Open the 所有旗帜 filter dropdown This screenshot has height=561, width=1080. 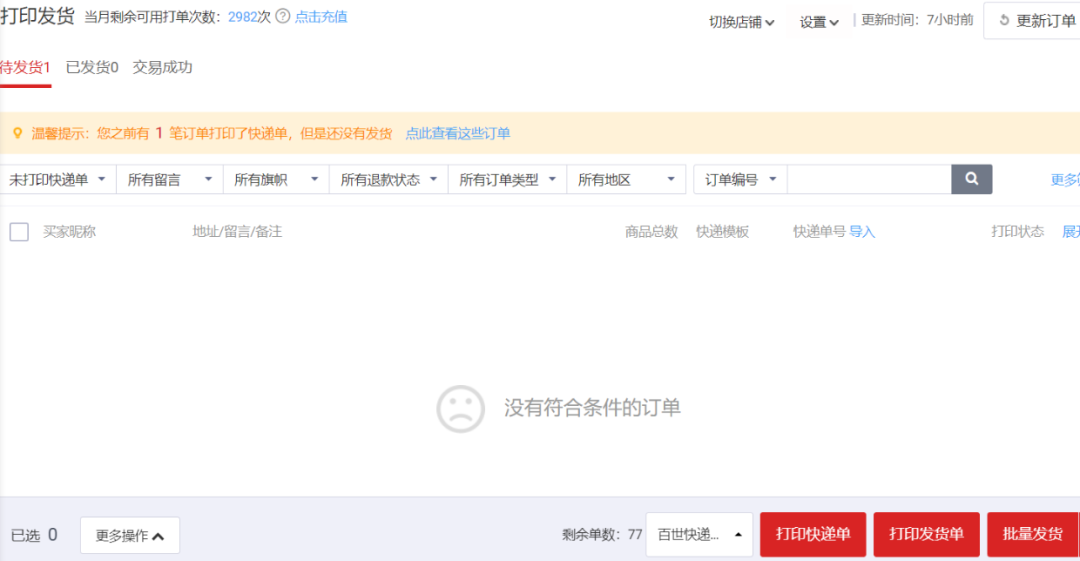(x=276, y=180)
